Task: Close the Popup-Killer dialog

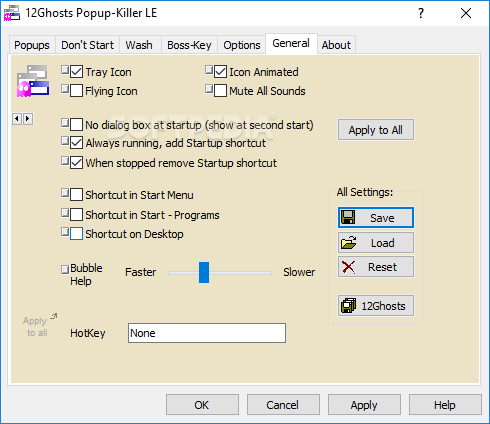Action: pyautogui.click(x=466, y=13)
